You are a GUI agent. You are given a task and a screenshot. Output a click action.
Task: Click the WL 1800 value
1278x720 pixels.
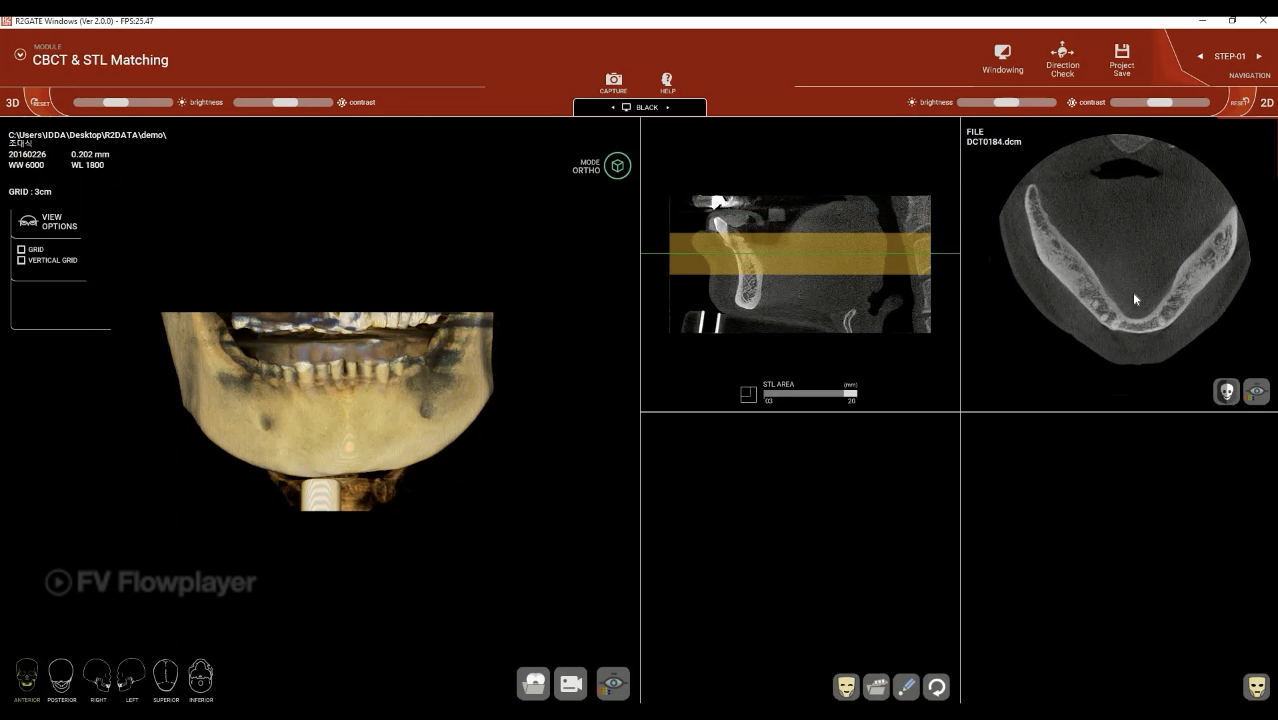pyautogui.click(x=87, y=165)
